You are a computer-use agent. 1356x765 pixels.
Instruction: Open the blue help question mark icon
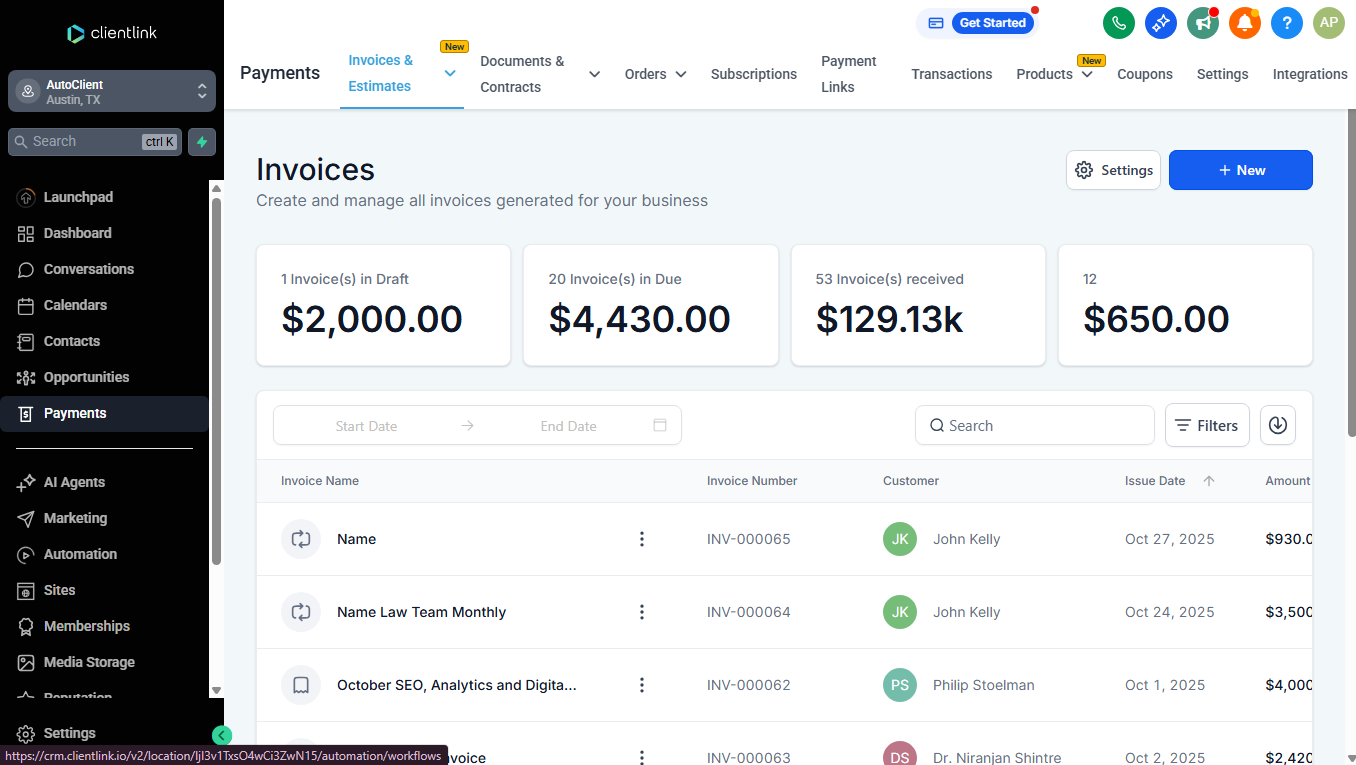pos(1287,23)
